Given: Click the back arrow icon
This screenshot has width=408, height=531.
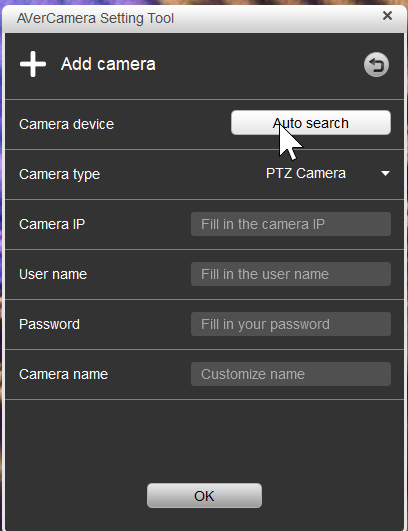Looking at the screenshot, I should 376,65.
